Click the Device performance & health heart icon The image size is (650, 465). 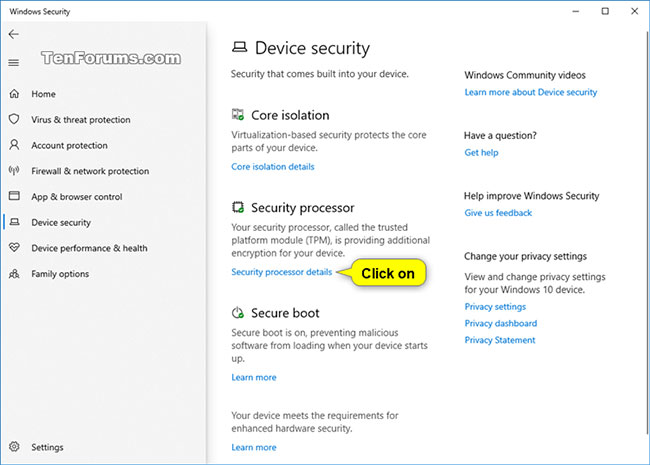pyautogui.click(x=14, y=248)
